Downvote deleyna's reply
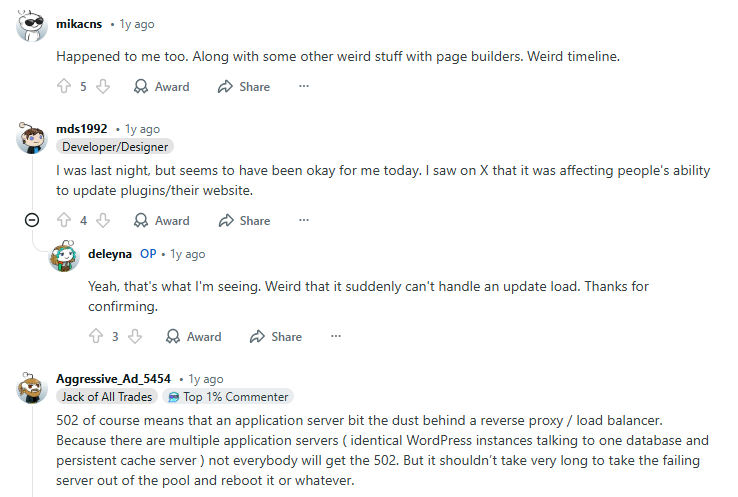 pos(134,337)
